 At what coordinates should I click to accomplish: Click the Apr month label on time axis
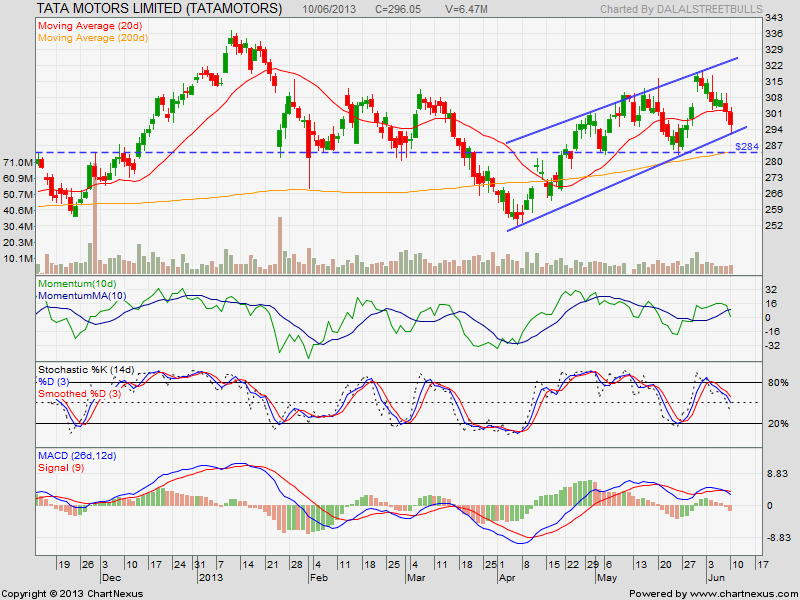point(505,578)
